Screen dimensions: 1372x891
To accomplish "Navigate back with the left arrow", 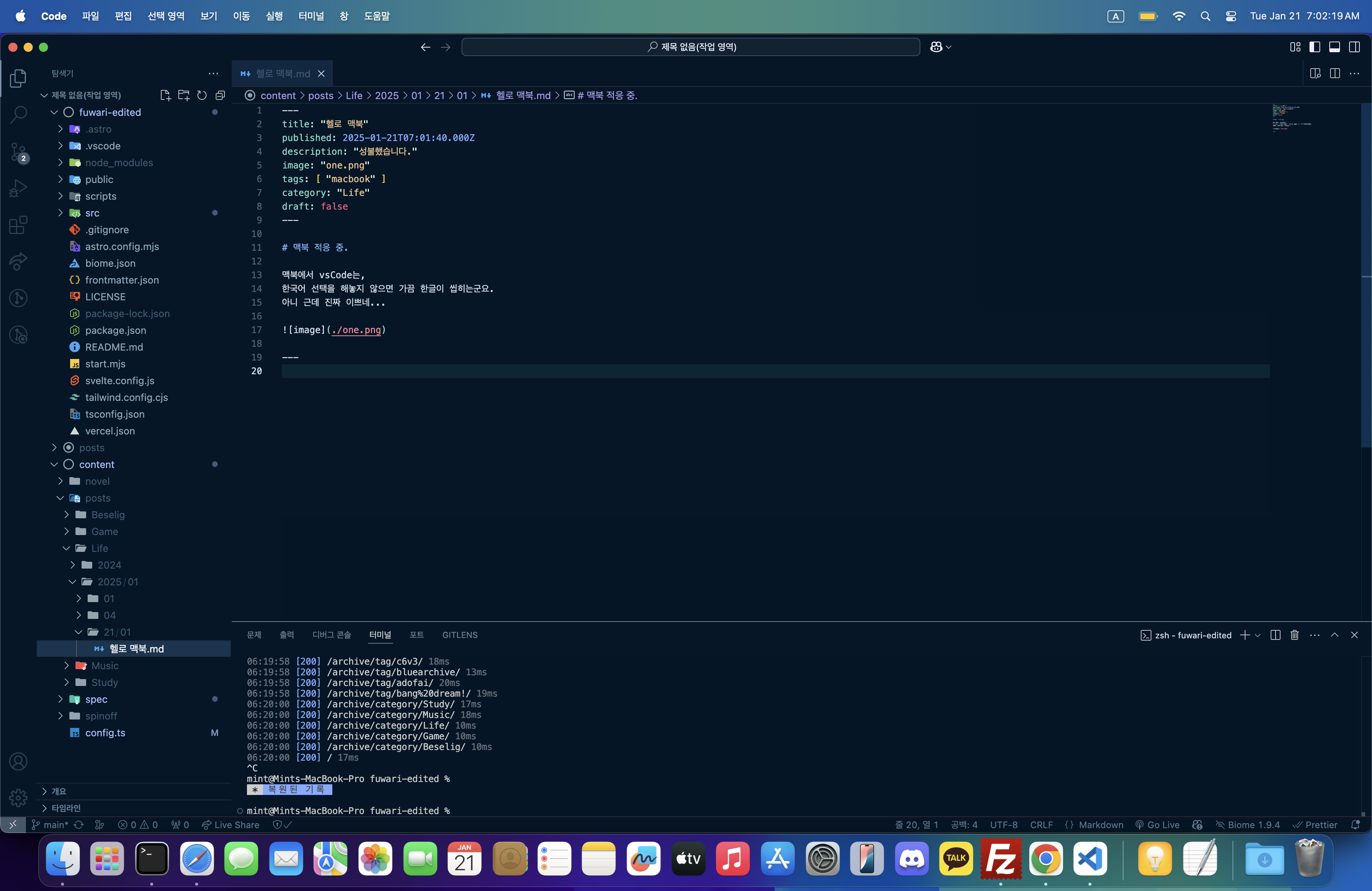I will pyautogui.click(x=425, y=46).
